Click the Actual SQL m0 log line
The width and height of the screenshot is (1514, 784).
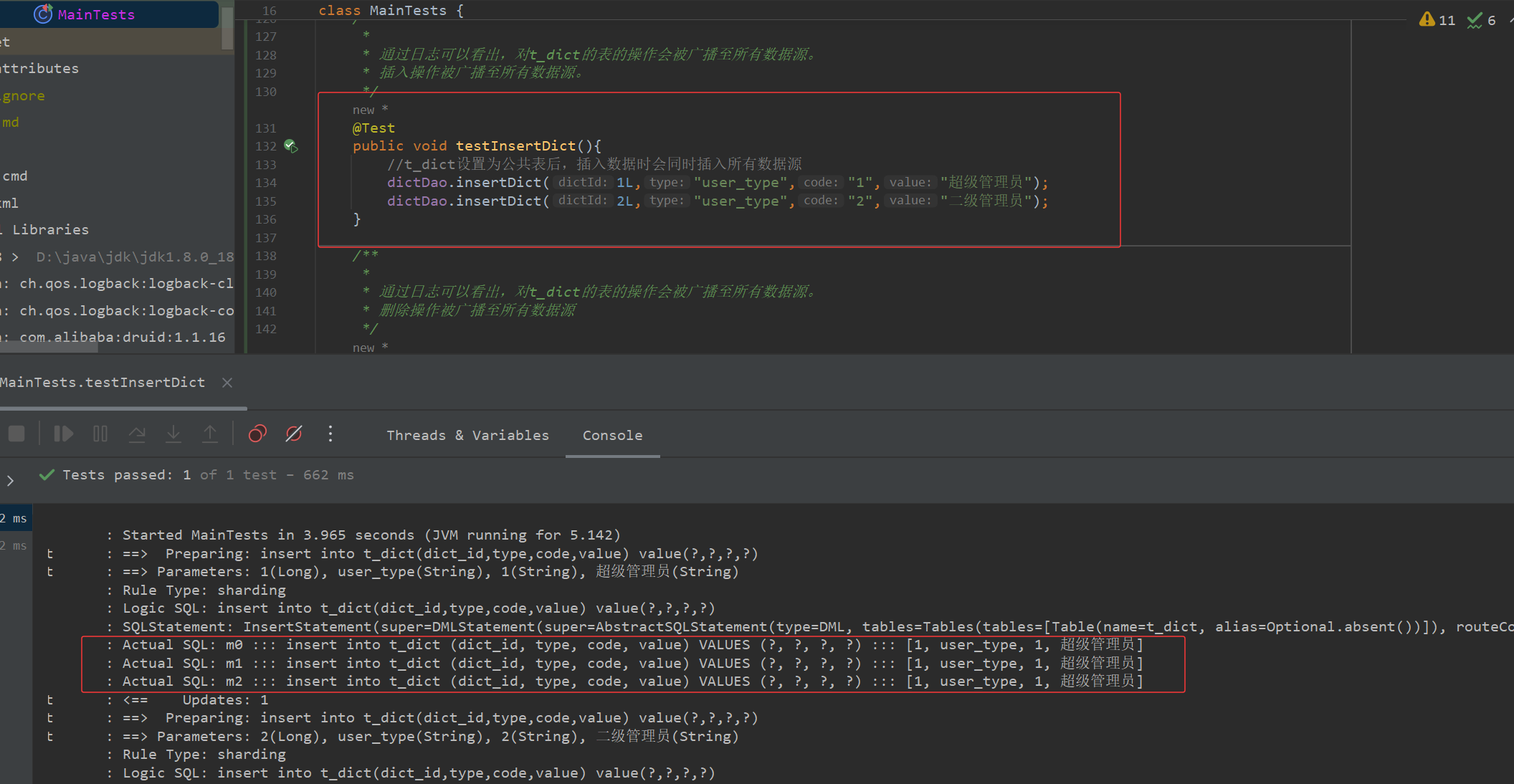click(x=632, y=645)
